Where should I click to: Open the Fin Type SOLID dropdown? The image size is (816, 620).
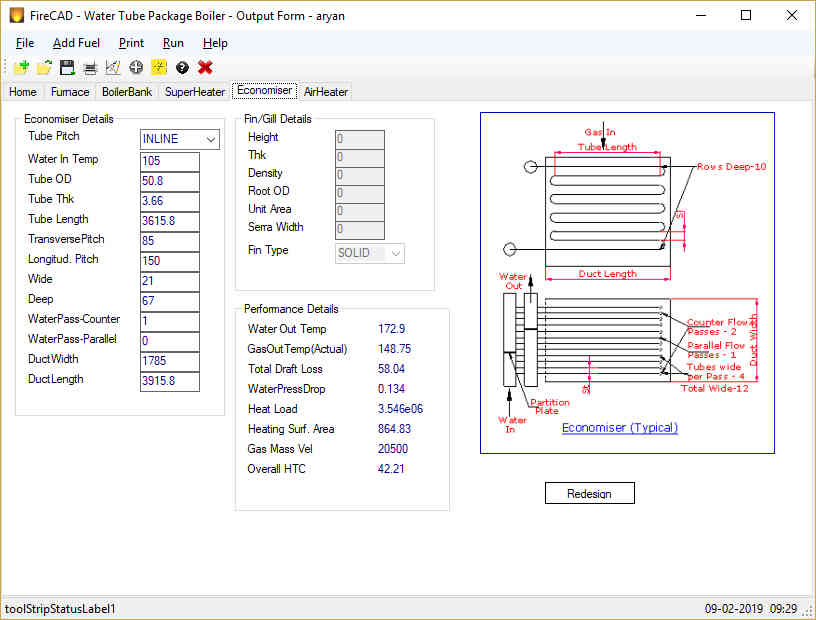(x=369, y=253)
